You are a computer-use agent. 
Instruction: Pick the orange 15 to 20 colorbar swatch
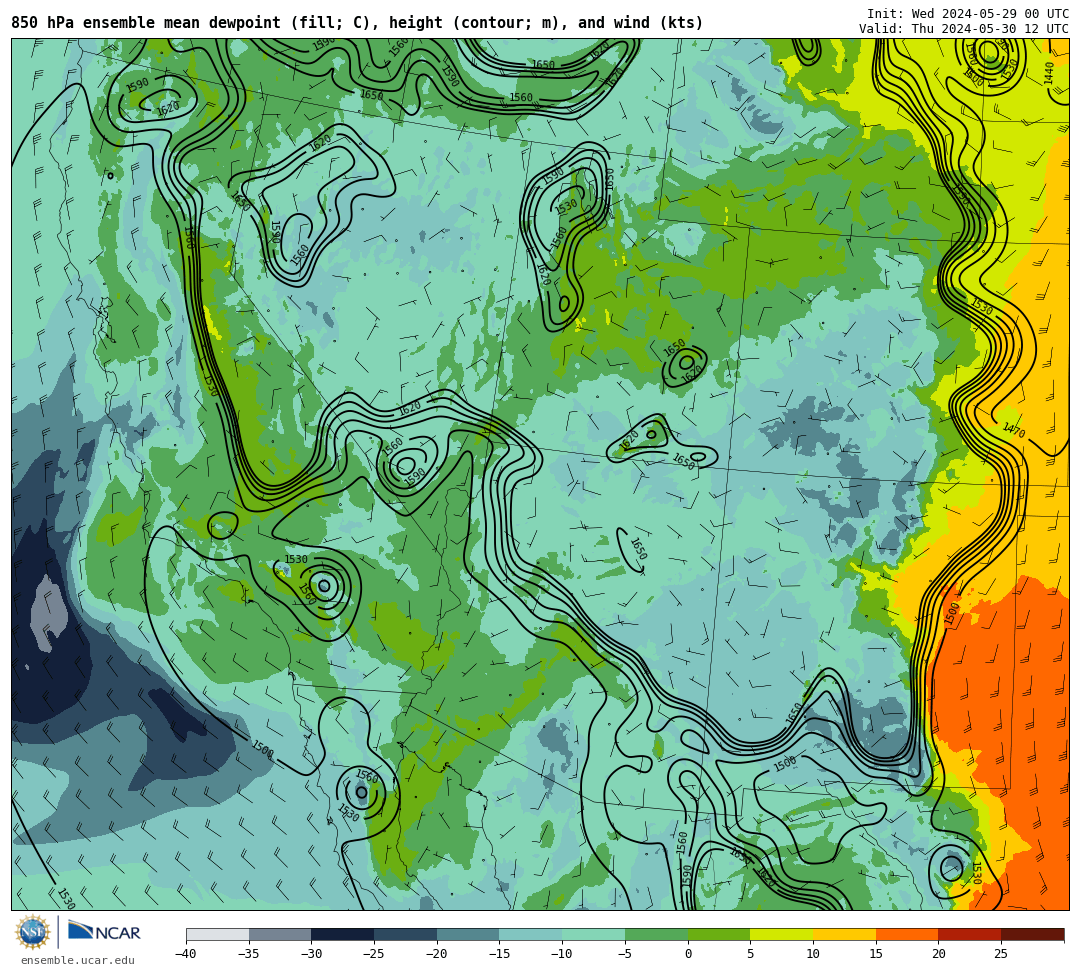[x=907, y=934]
